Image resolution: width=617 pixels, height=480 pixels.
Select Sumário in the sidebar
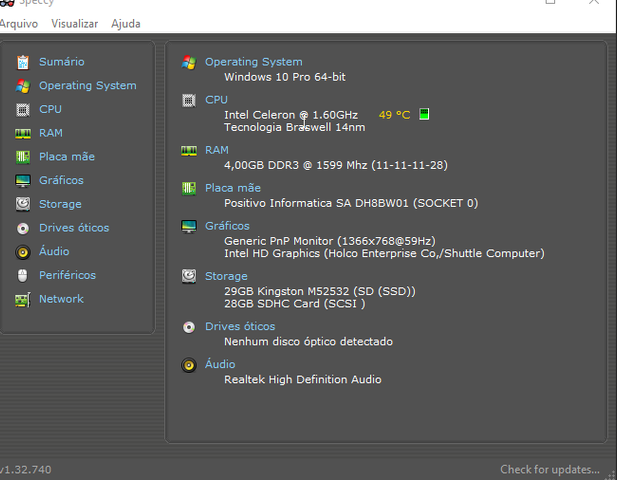pyautogui.click(x=61, y=62)
